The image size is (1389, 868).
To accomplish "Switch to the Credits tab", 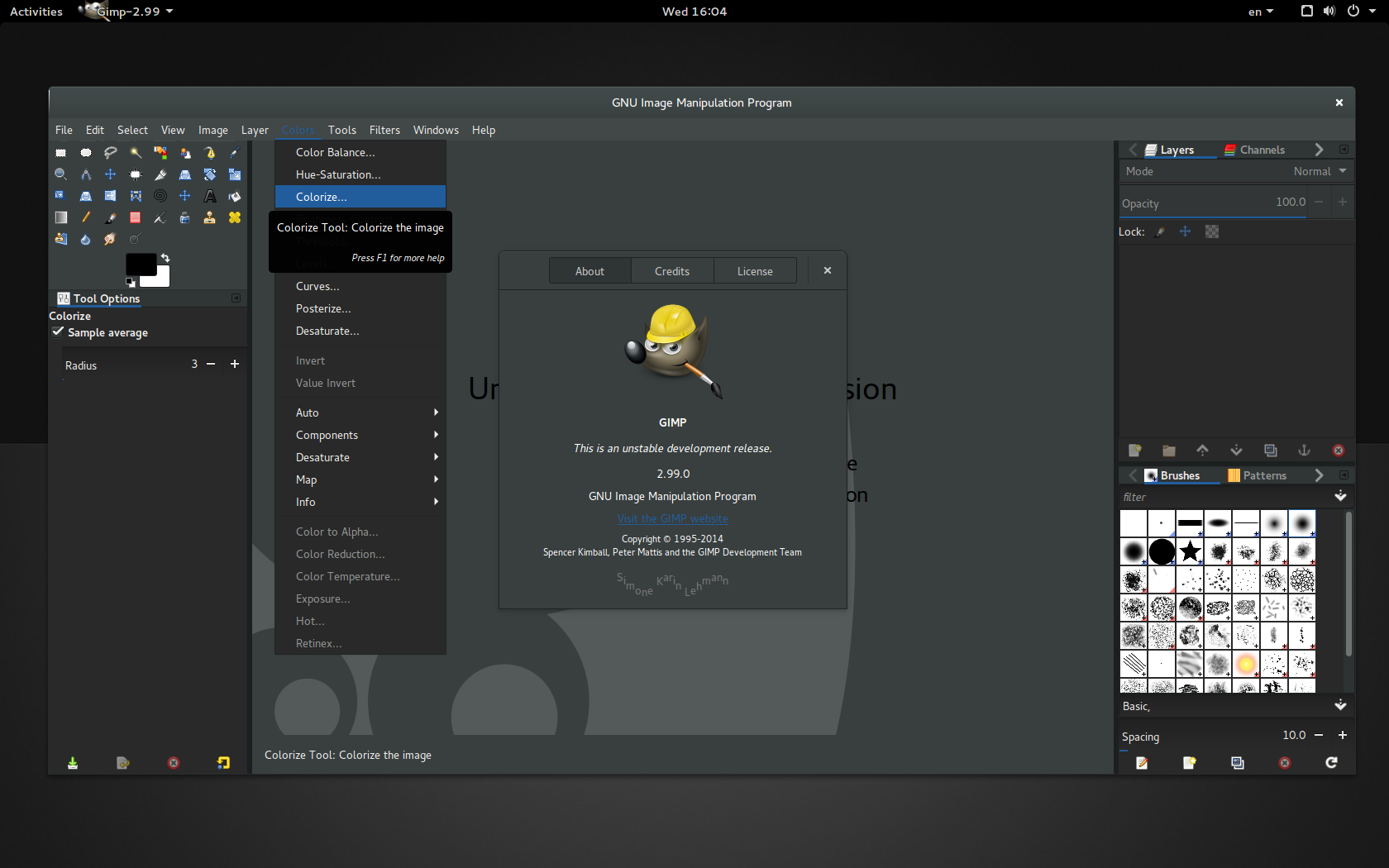I will 672,271.
